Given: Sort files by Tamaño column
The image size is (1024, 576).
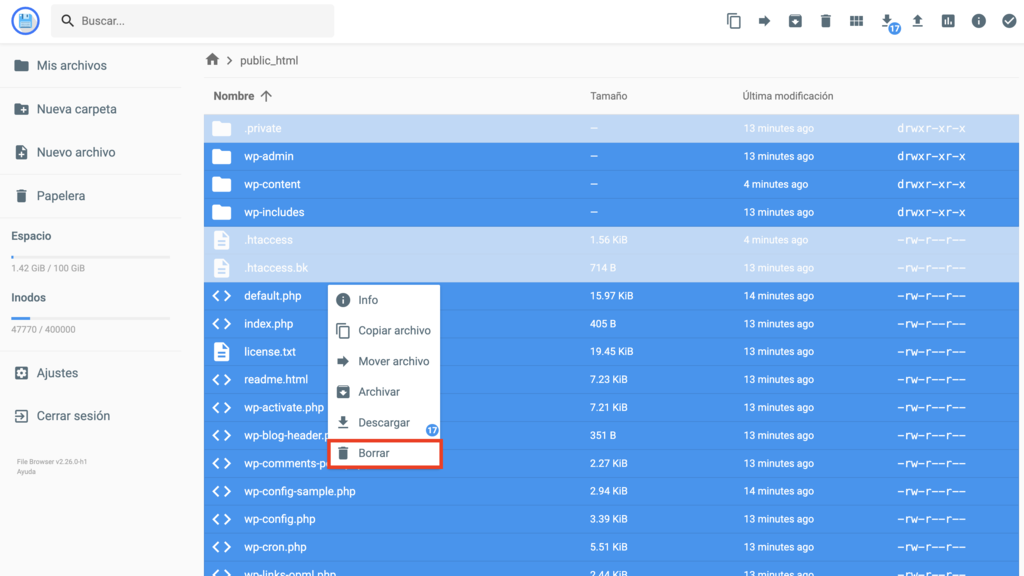Looking at the screenshot, I should (x=608, y=96).
